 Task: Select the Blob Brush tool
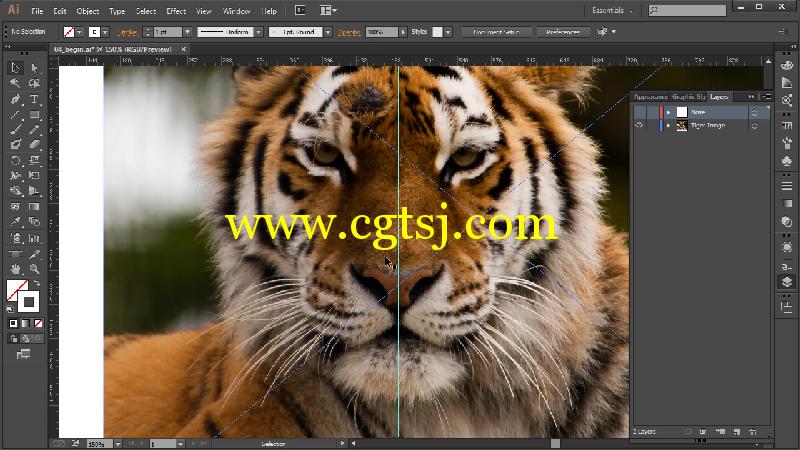pyautogui.click(x=15, y=145)
